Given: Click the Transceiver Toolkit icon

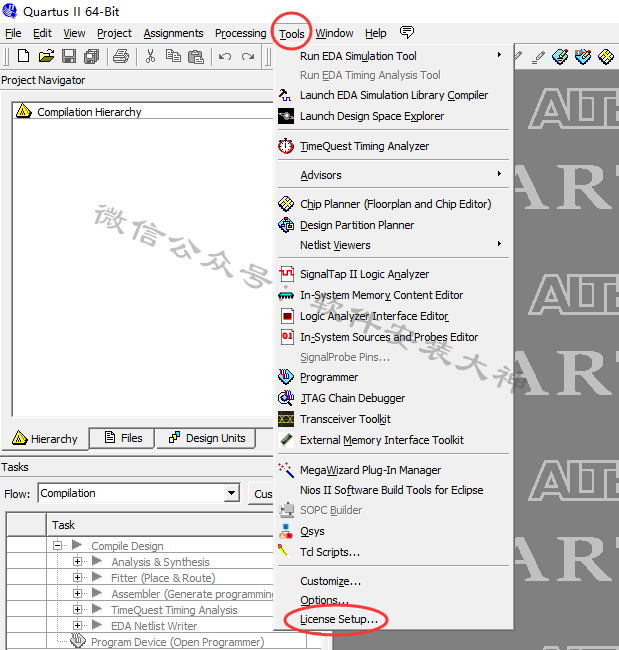Looking at the screenshot, I should point(286,419).
